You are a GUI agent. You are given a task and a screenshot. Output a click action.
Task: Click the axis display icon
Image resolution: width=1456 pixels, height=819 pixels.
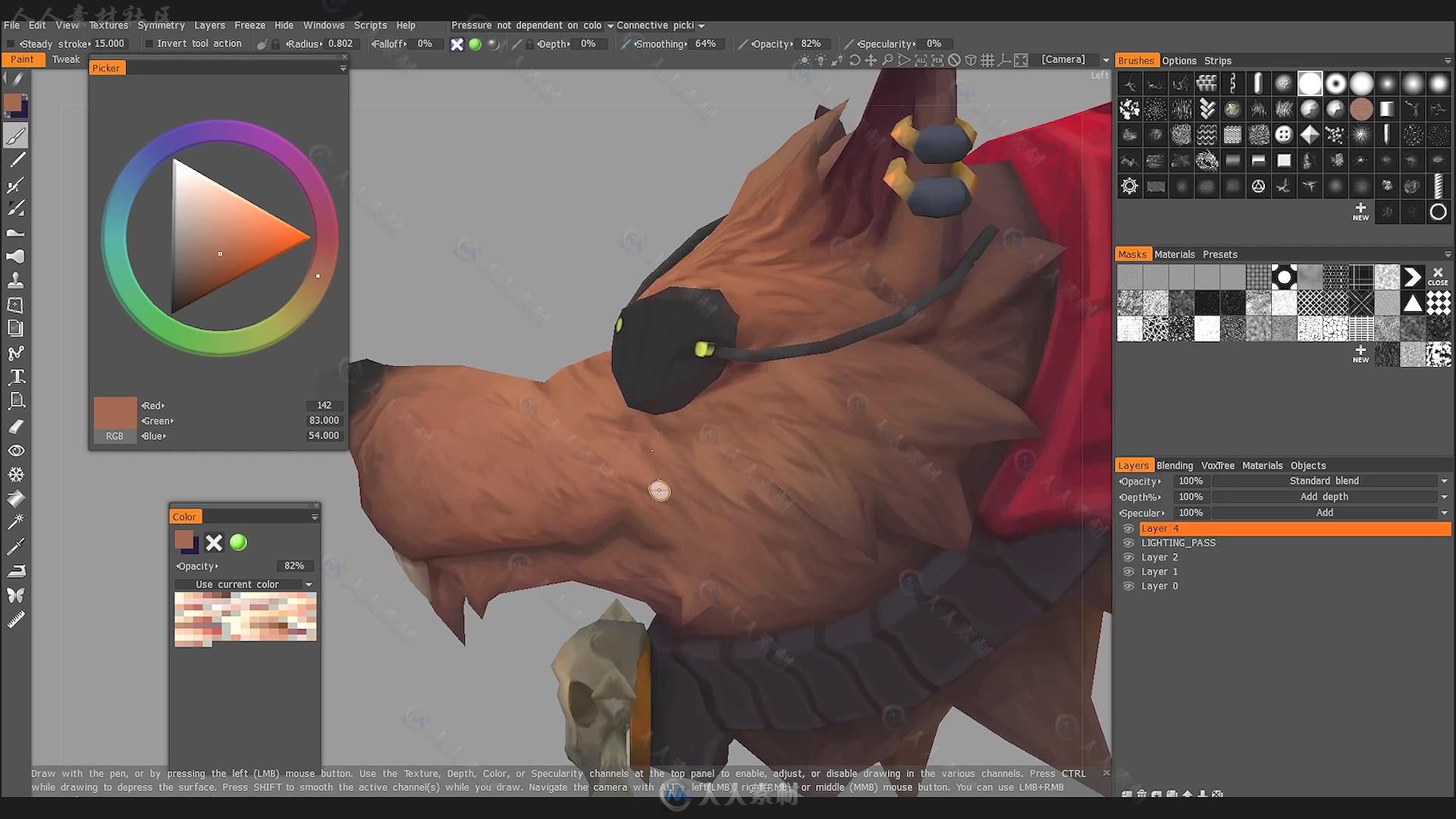[x=1004, y=60]
